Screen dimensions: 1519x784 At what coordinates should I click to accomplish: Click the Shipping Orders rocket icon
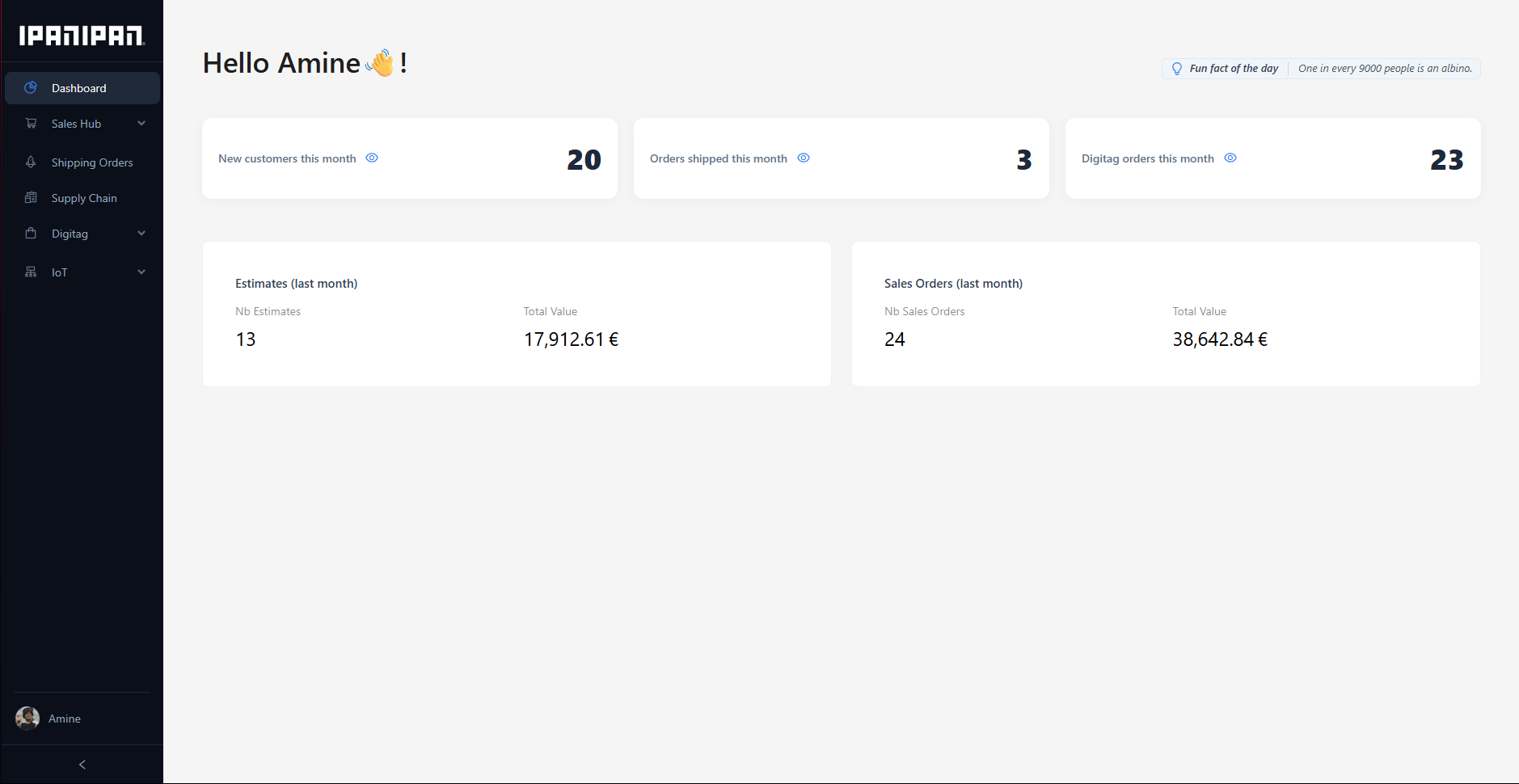coord(31,162)
